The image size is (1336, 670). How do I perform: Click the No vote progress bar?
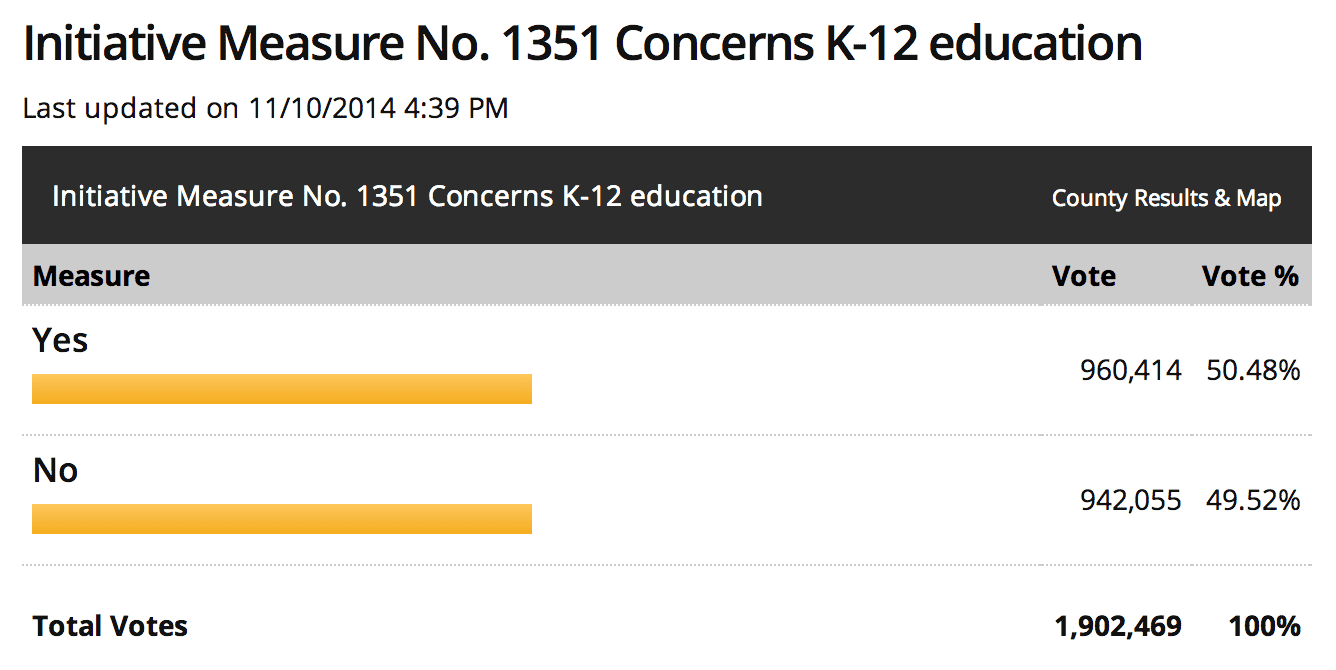[282, 519]
